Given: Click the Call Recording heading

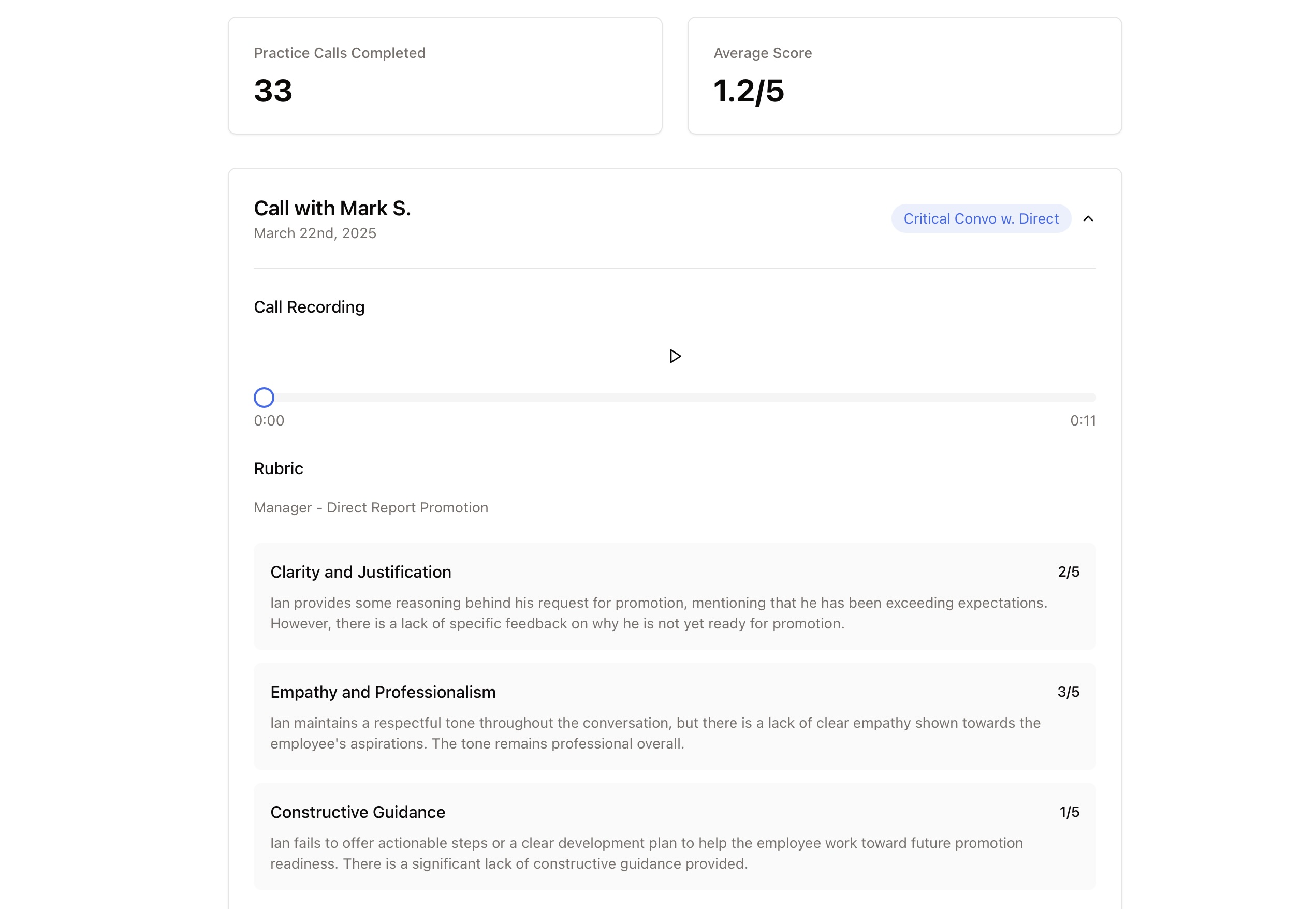Looking at the screenshot, I should (x=309, y=307).
